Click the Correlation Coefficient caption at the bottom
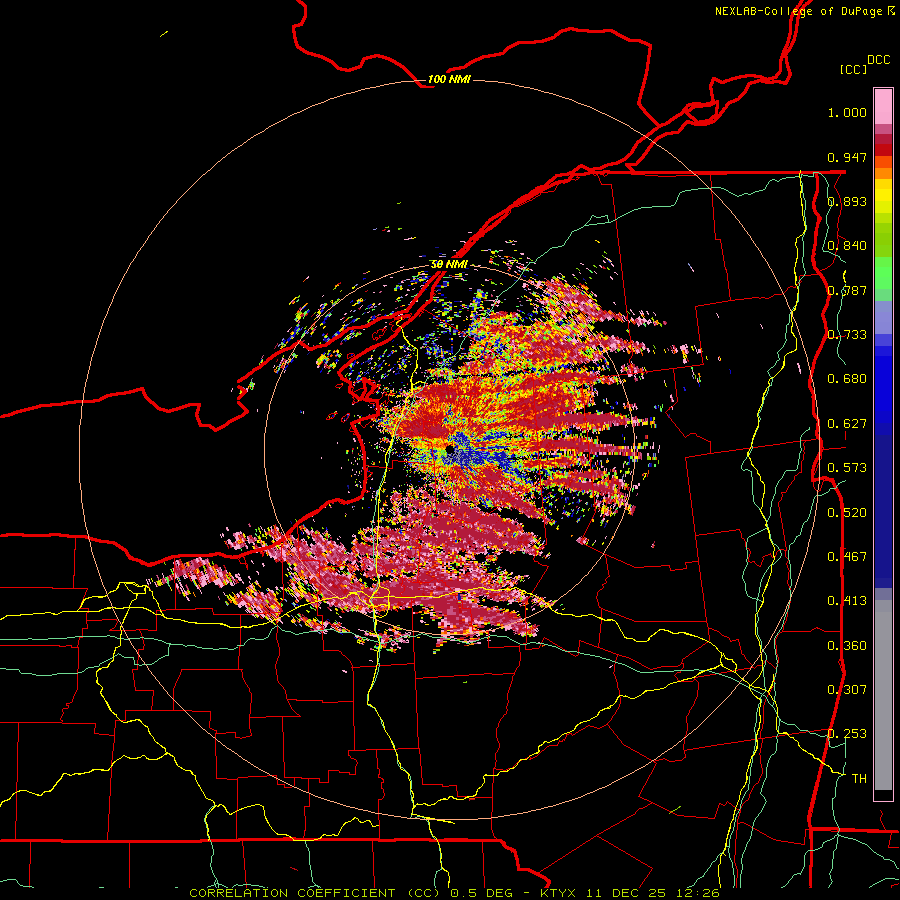Screen dimensions: 900x900 click(454, 893)
